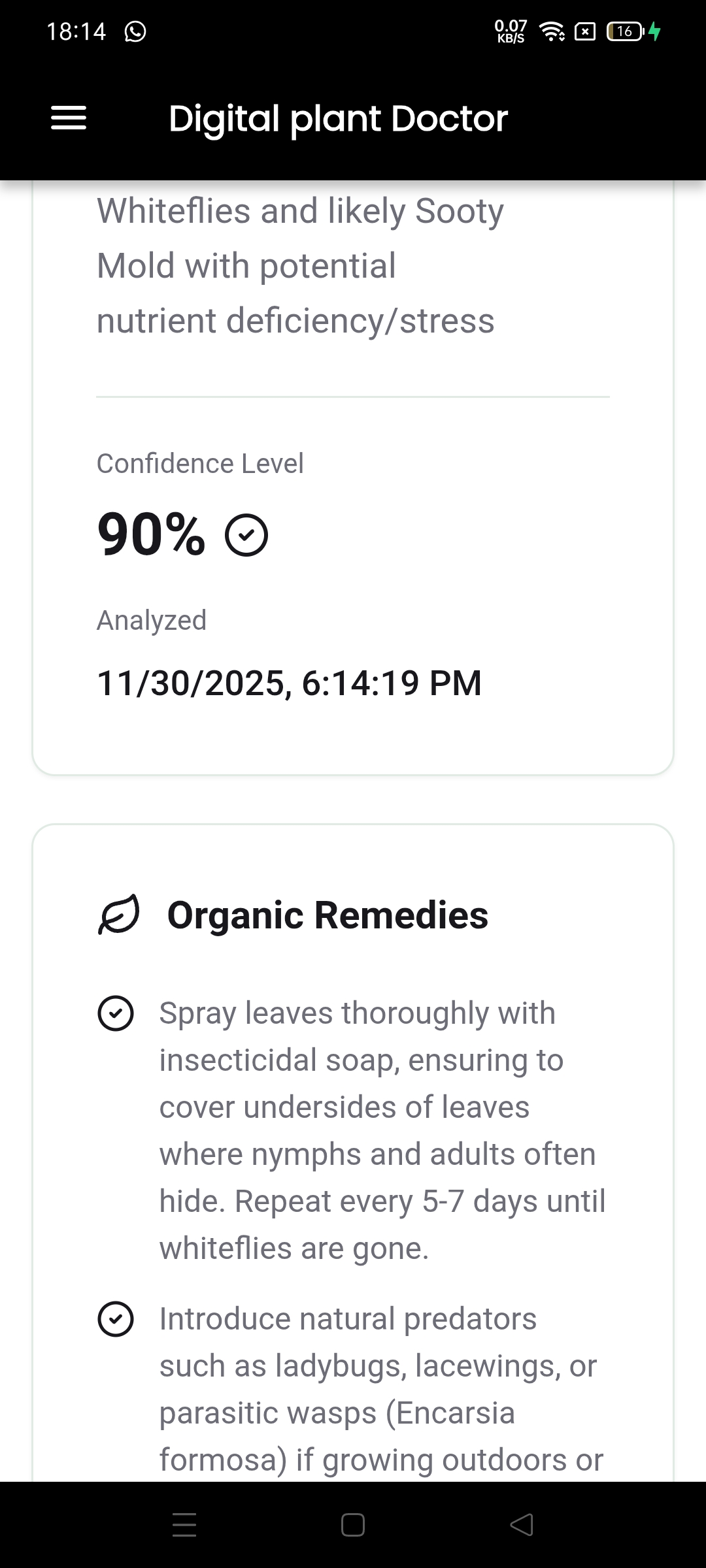Open the hamburger navigation menu
The height and width of the screenshot is (1568, 706).
[69, 118]
